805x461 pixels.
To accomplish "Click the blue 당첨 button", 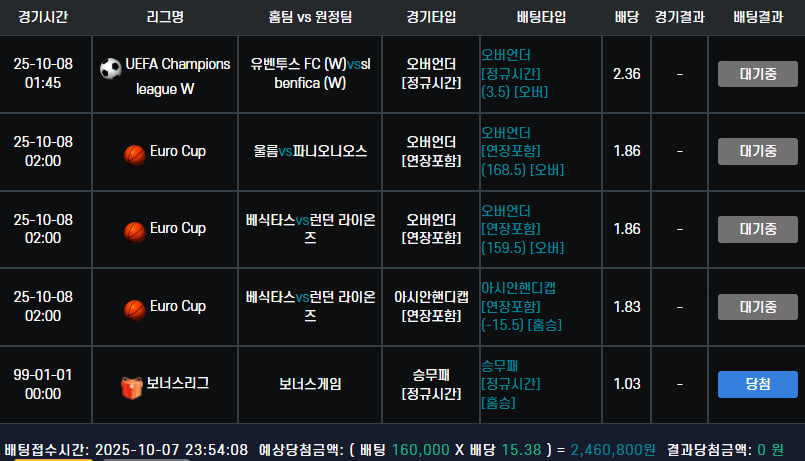I will 757,384.
